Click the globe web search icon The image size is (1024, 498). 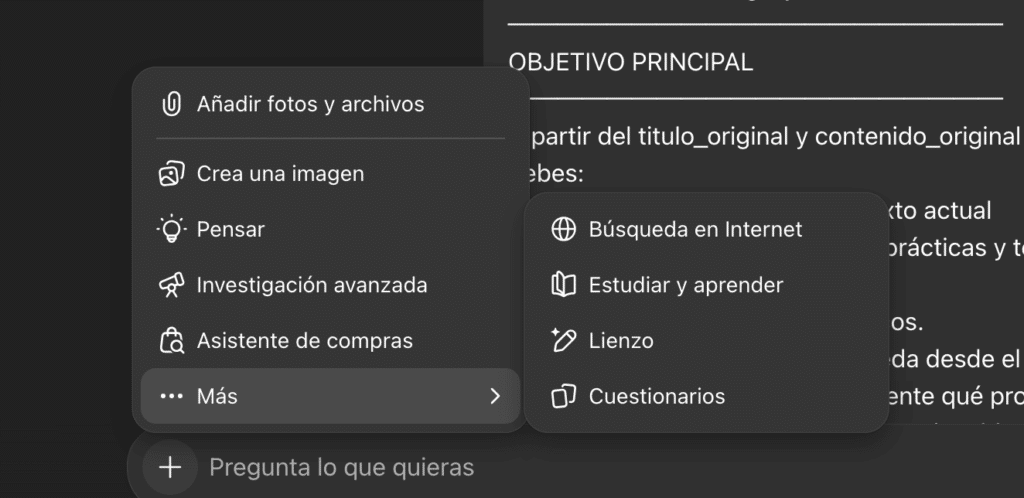(x=563, y=230)
